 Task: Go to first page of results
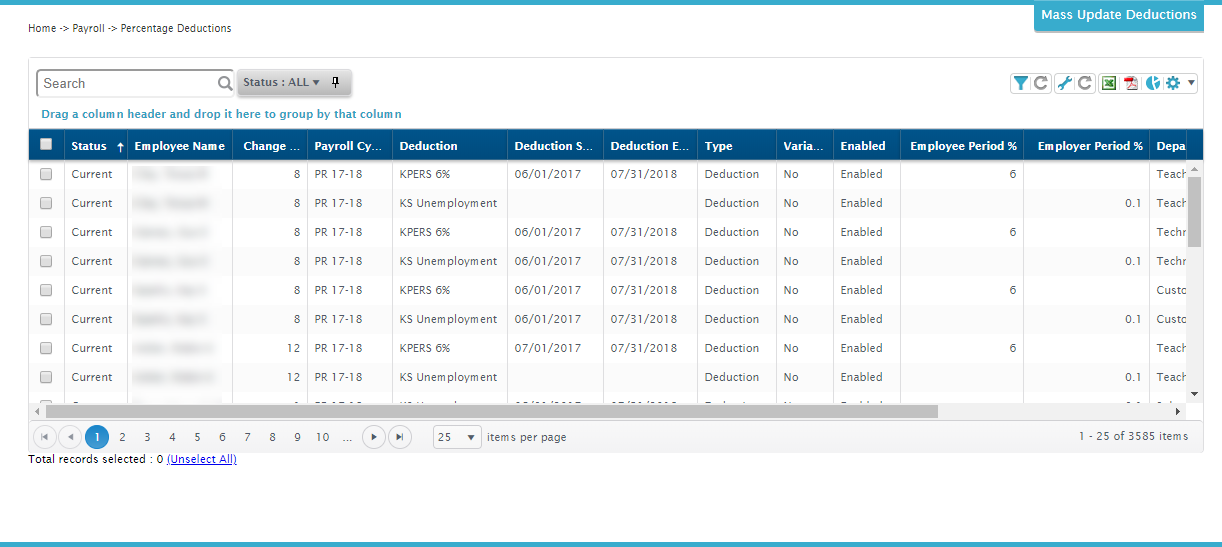click(x=45, y=437)
